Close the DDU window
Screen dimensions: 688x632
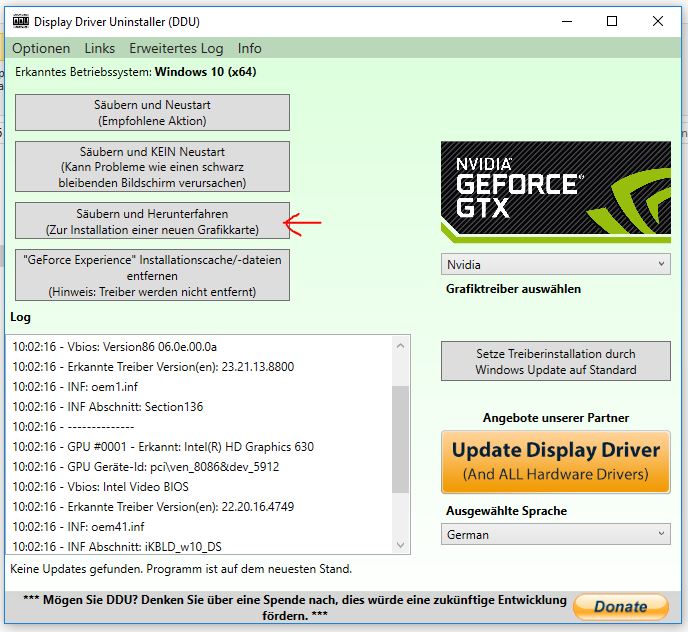(x=658, y=21)
